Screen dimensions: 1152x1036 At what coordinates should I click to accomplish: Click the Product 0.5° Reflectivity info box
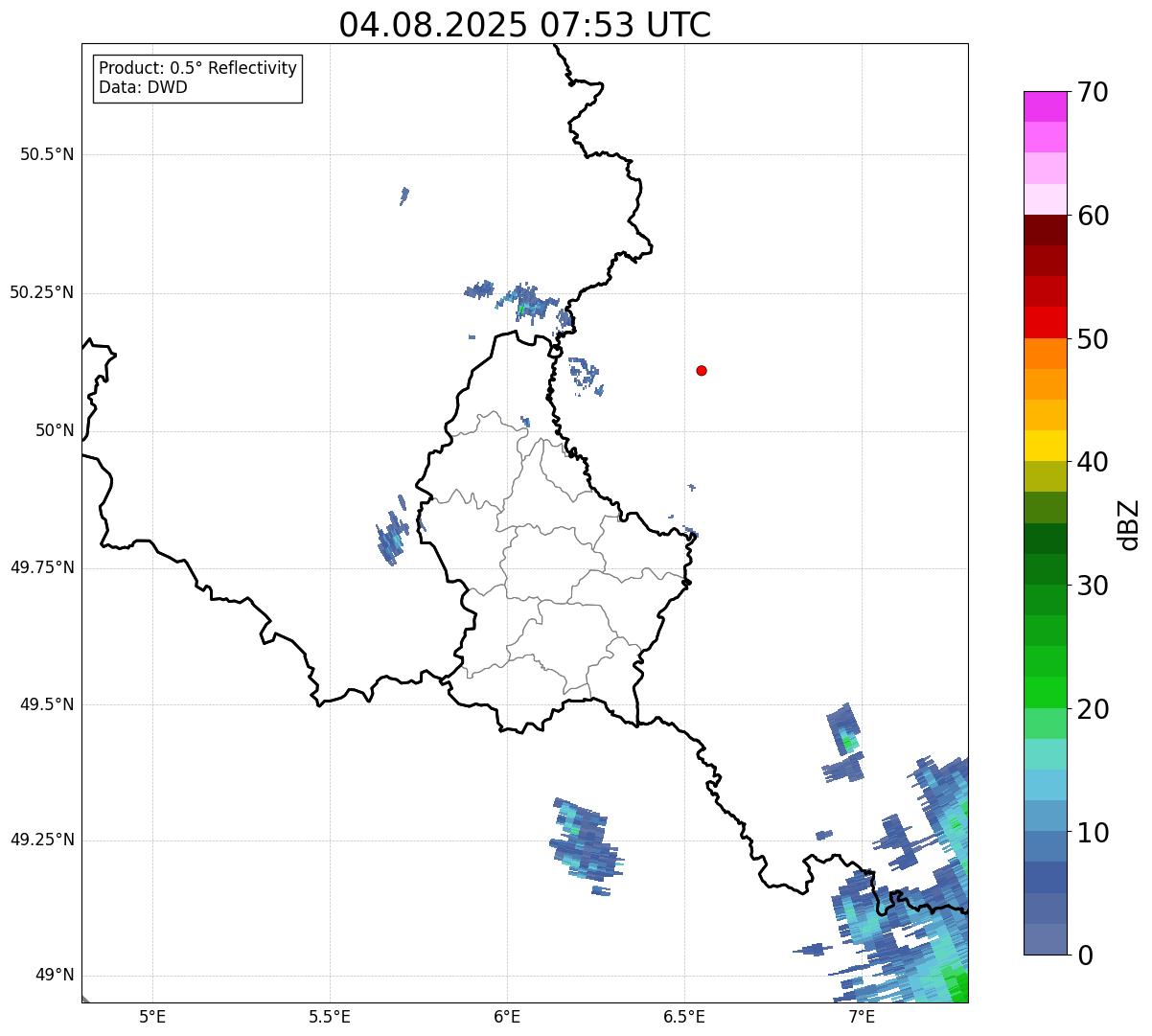coord(197,79)
